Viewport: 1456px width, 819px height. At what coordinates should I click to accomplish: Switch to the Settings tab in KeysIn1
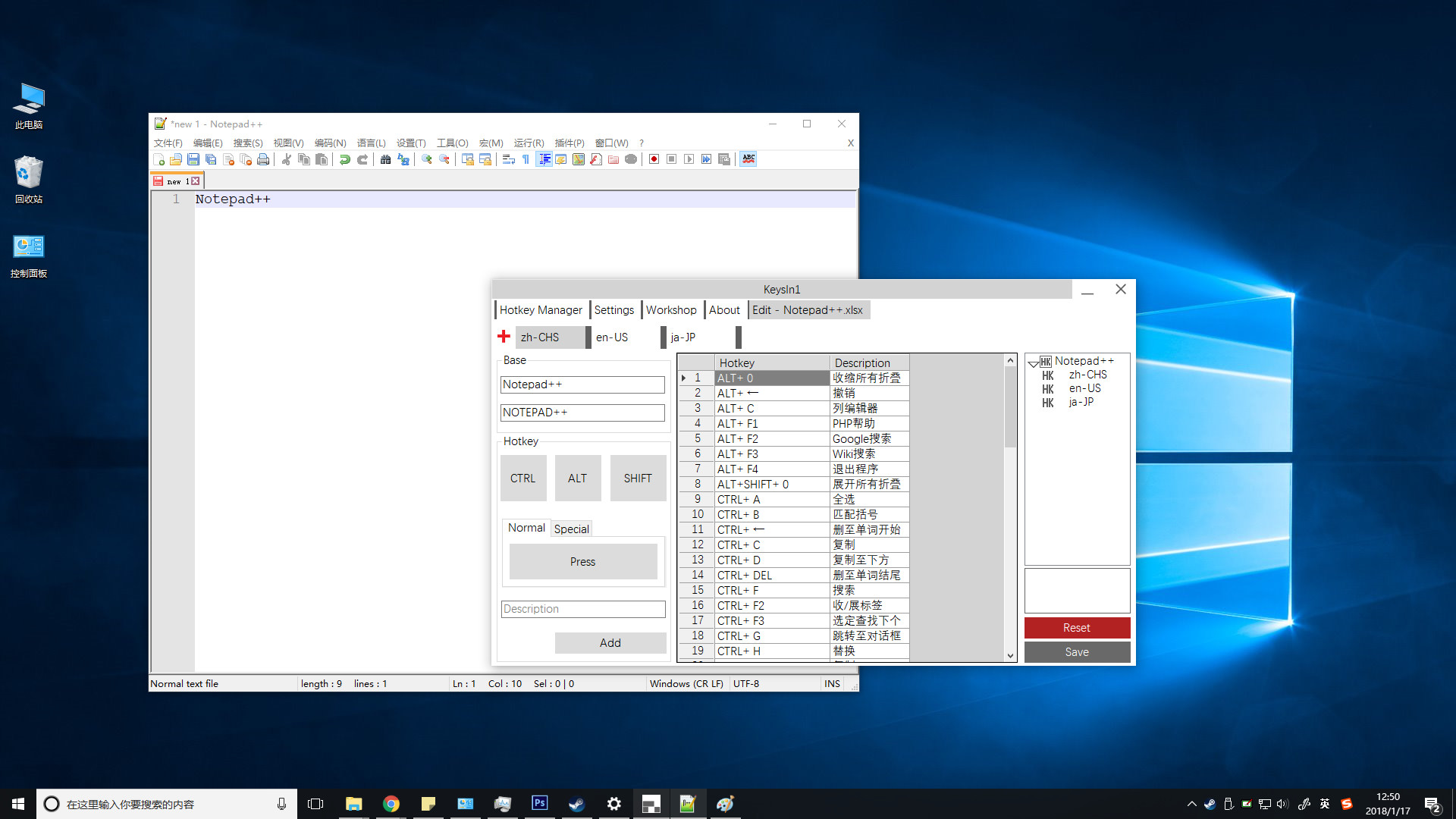point(613,309)
